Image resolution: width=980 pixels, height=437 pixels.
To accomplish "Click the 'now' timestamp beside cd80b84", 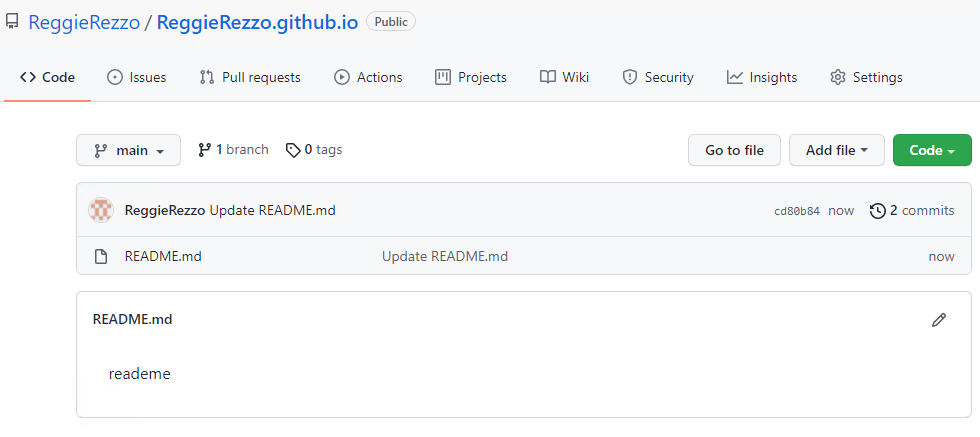I will pos(841,211).
